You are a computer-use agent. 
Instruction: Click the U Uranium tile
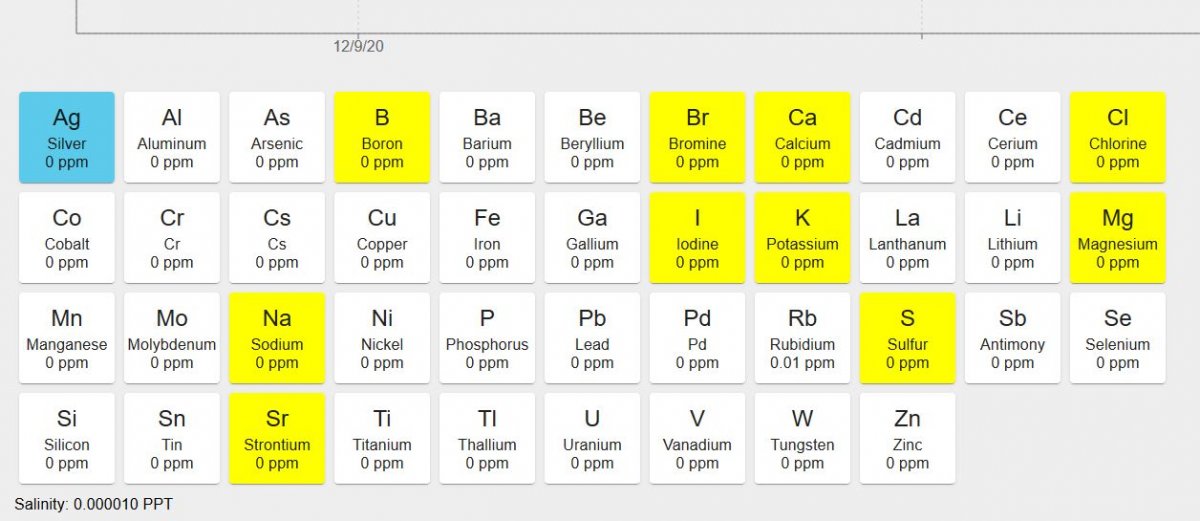(592, 439)
